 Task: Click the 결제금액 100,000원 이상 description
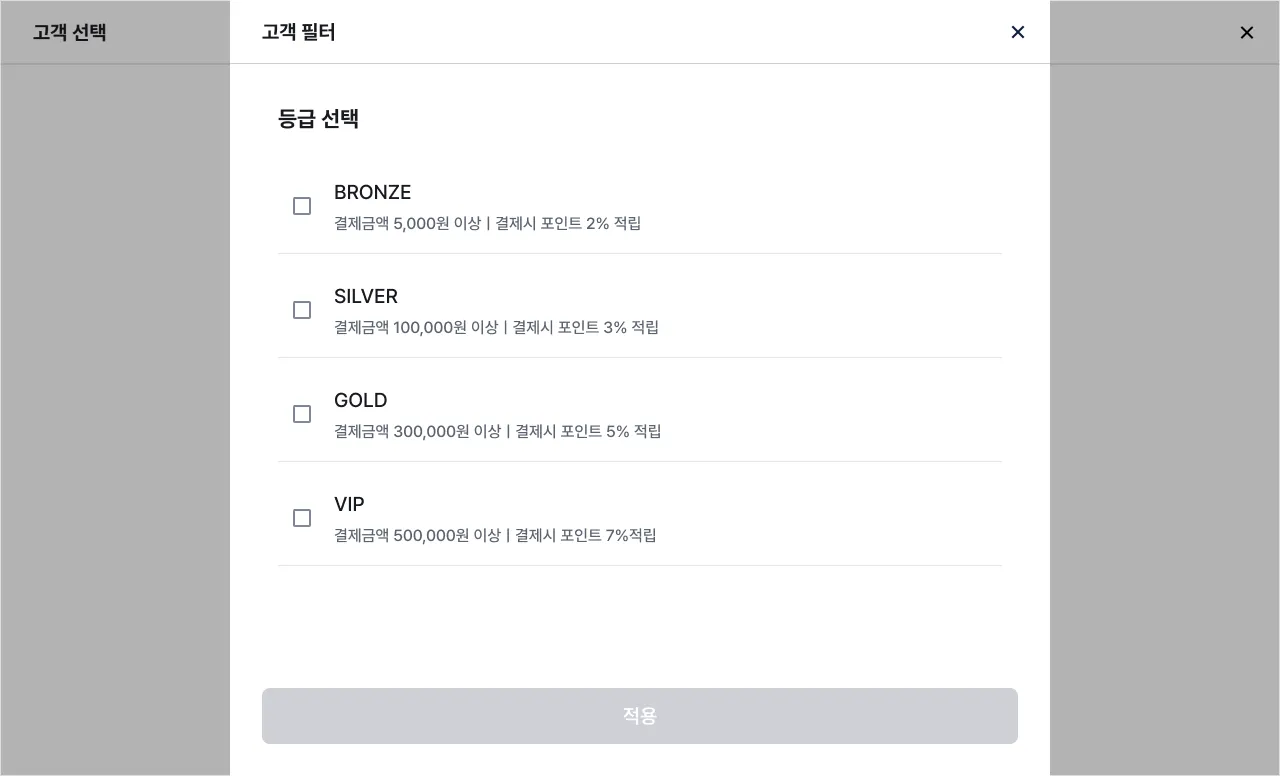click(416, 327)
